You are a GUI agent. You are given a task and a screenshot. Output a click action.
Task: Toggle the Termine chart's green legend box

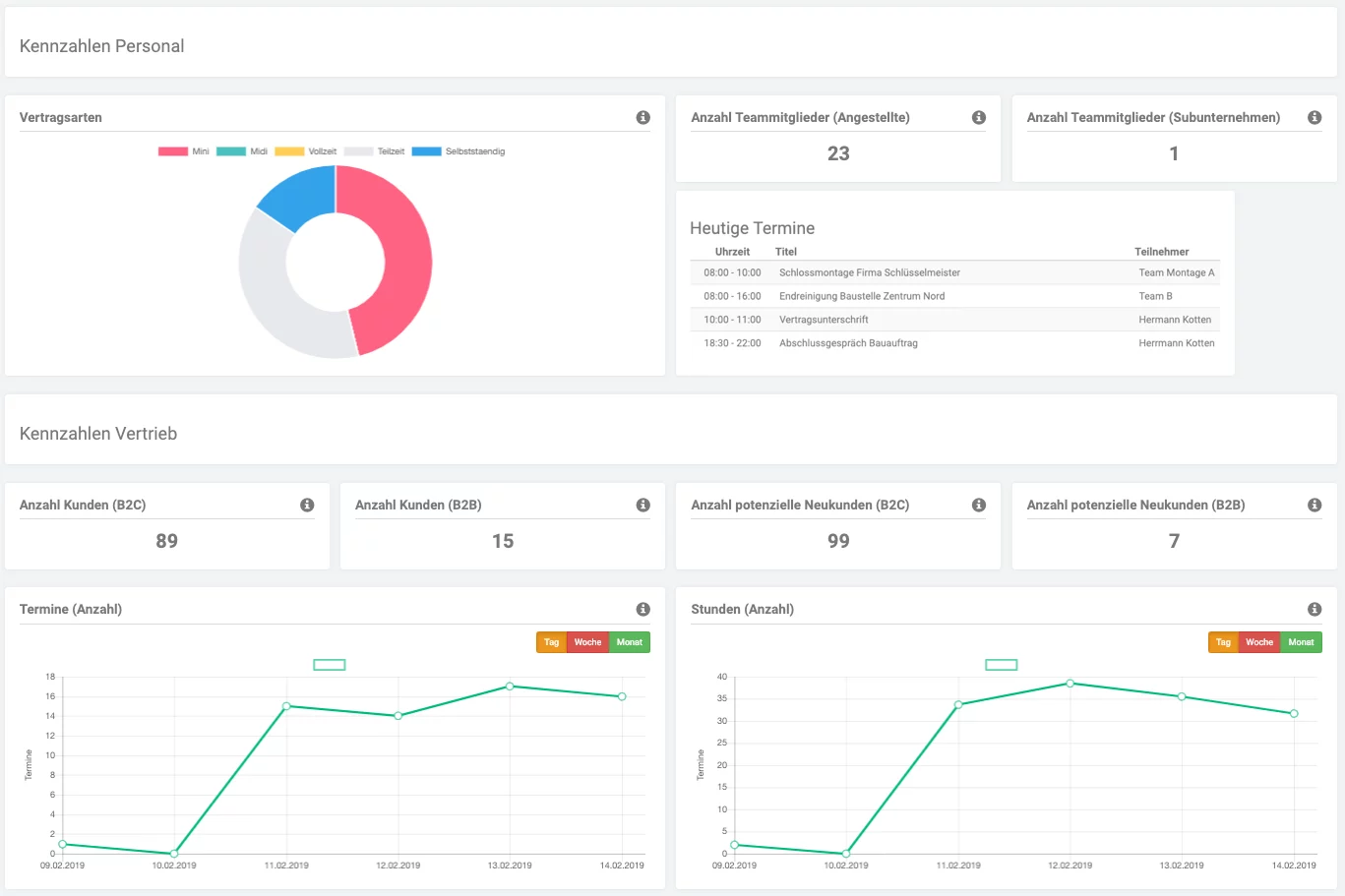click(x=329, y=665)
